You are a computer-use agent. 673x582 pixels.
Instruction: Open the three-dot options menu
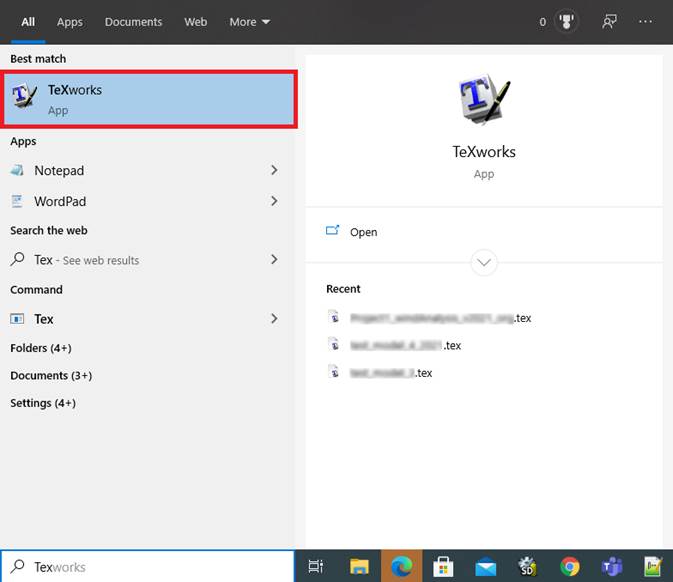[x=645, y=21]
